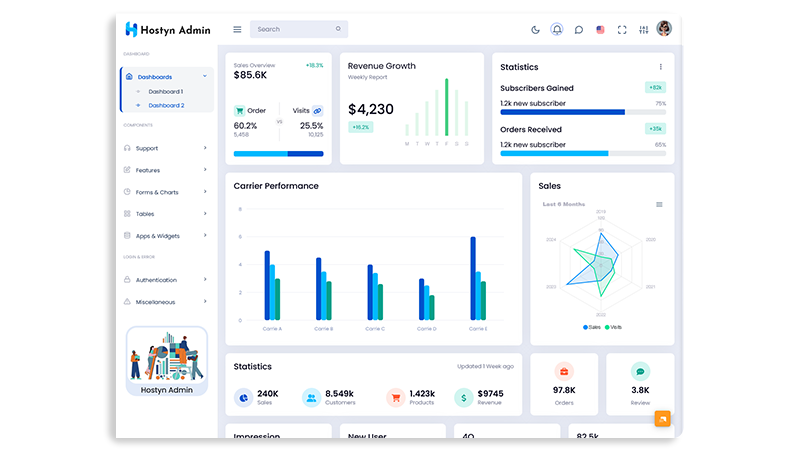Viewport: 800px width, 450px height.
Task: Toggle the Sales series in radar legend
Action: pos(591,327)
